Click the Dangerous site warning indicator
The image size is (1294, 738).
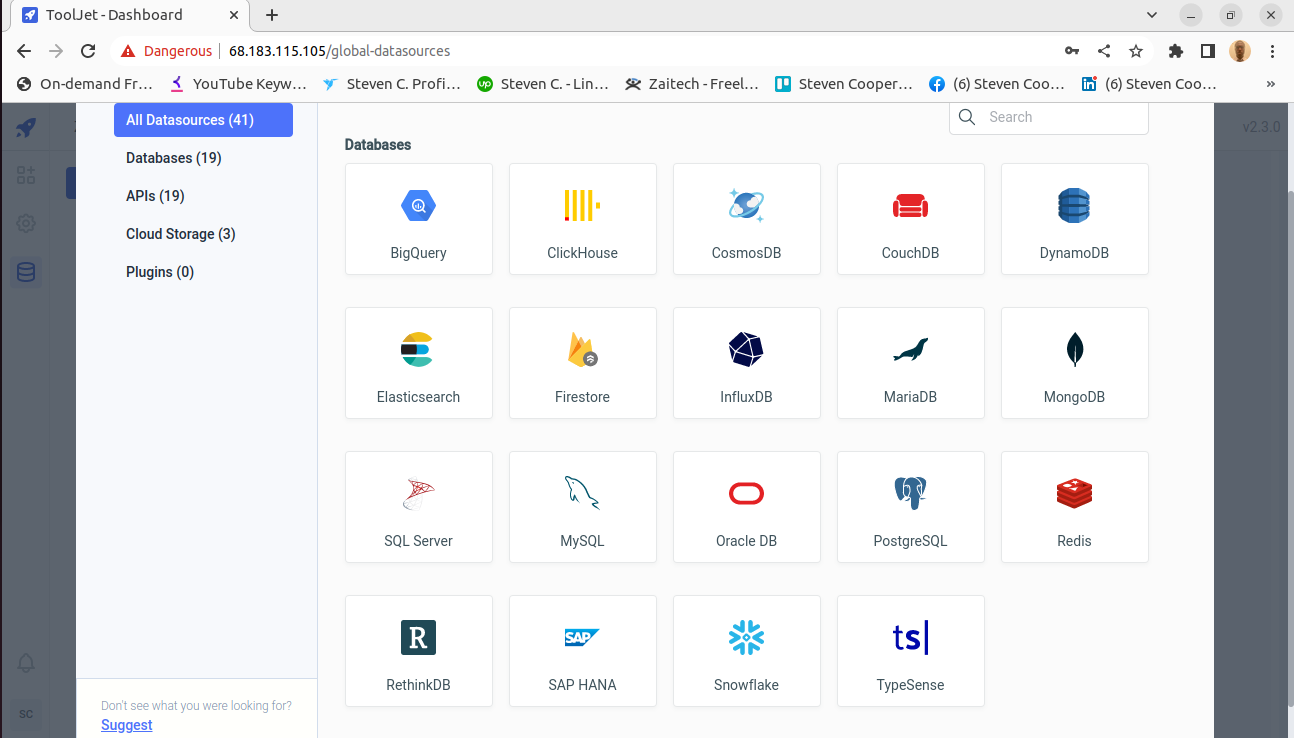[166, 51]
